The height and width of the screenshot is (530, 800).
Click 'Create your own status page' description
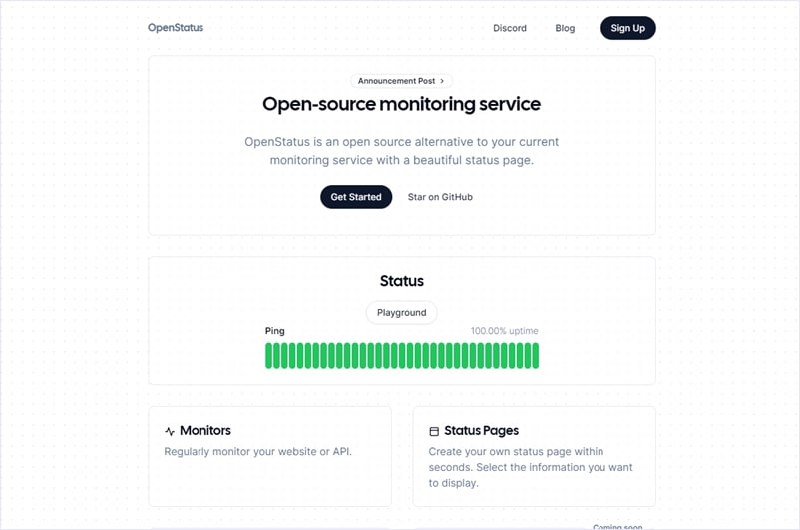pos(531,467)
